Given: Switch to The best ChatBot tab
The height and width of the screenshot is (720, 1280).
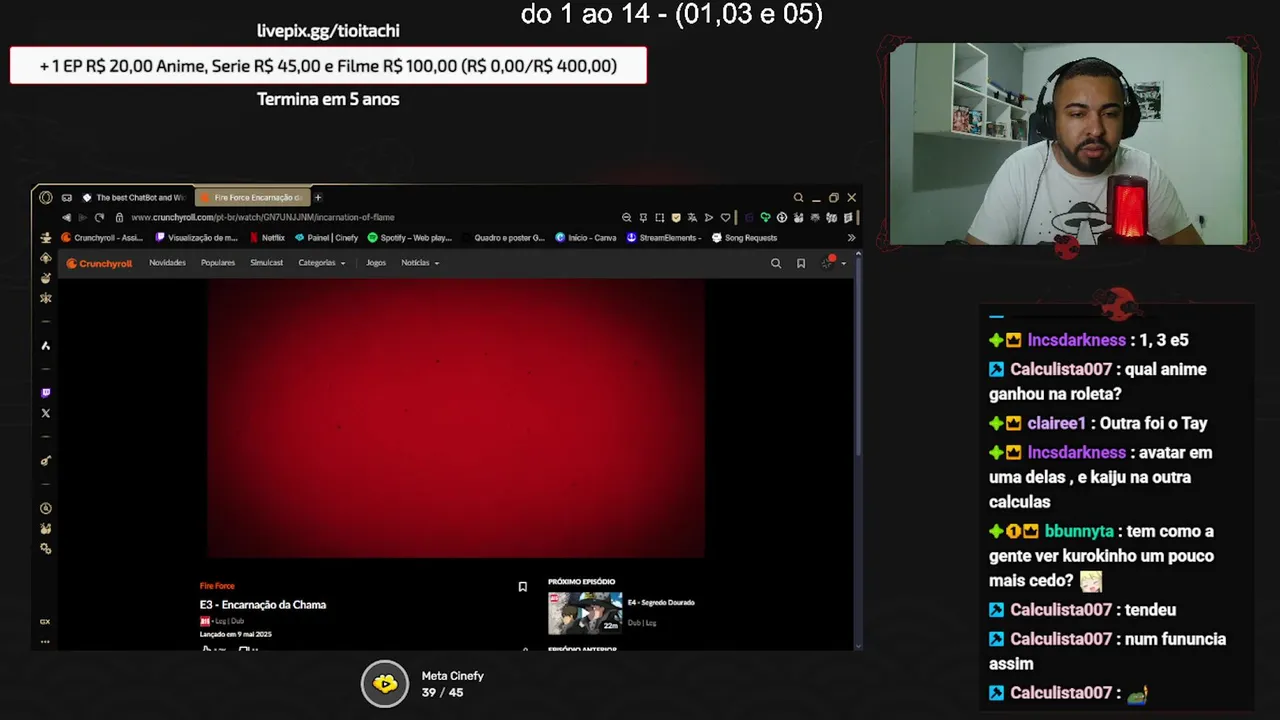Looking at the screenshot, I should [135, 197].
